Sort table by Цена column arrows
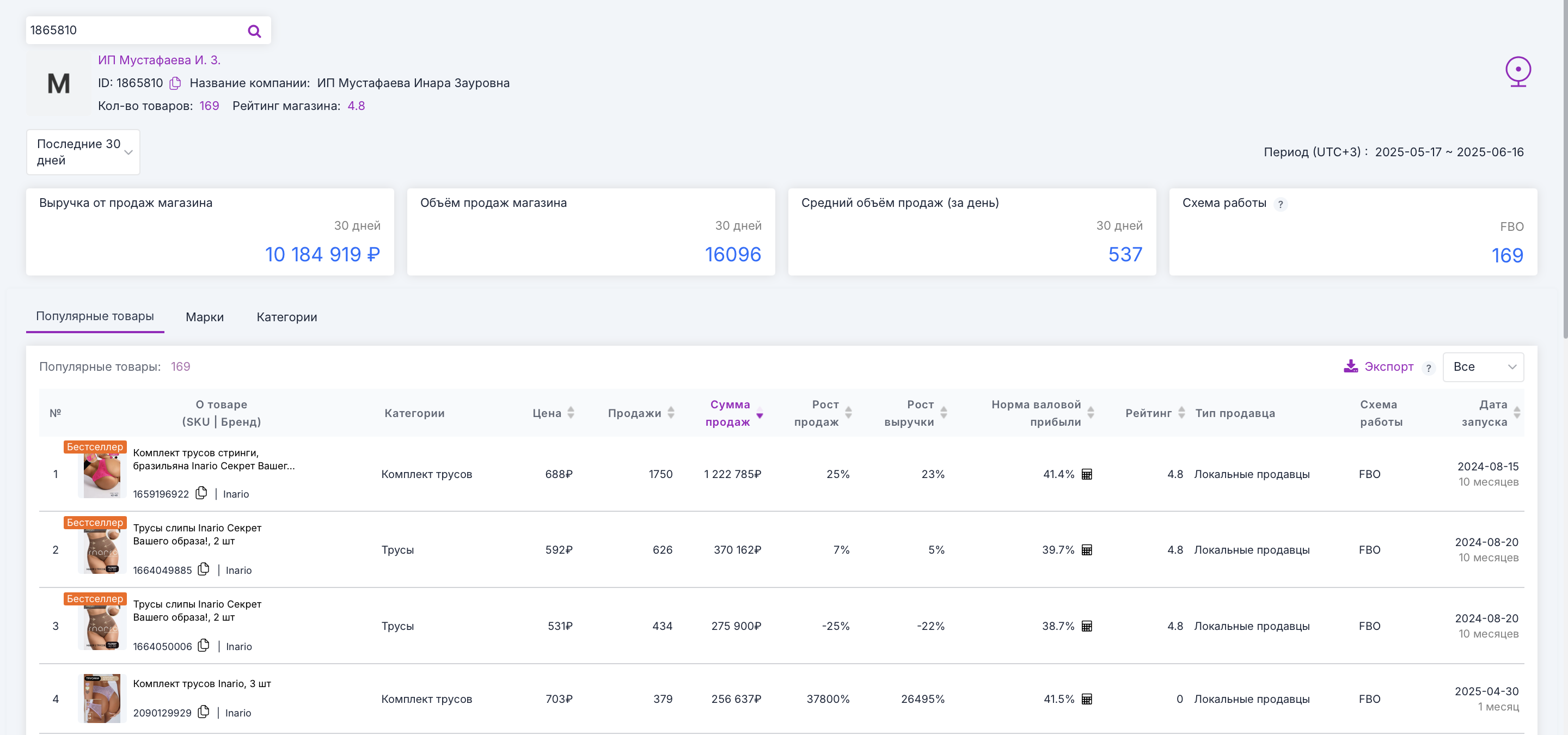This screenshot has width=1568, height=735. pos(571,413)
